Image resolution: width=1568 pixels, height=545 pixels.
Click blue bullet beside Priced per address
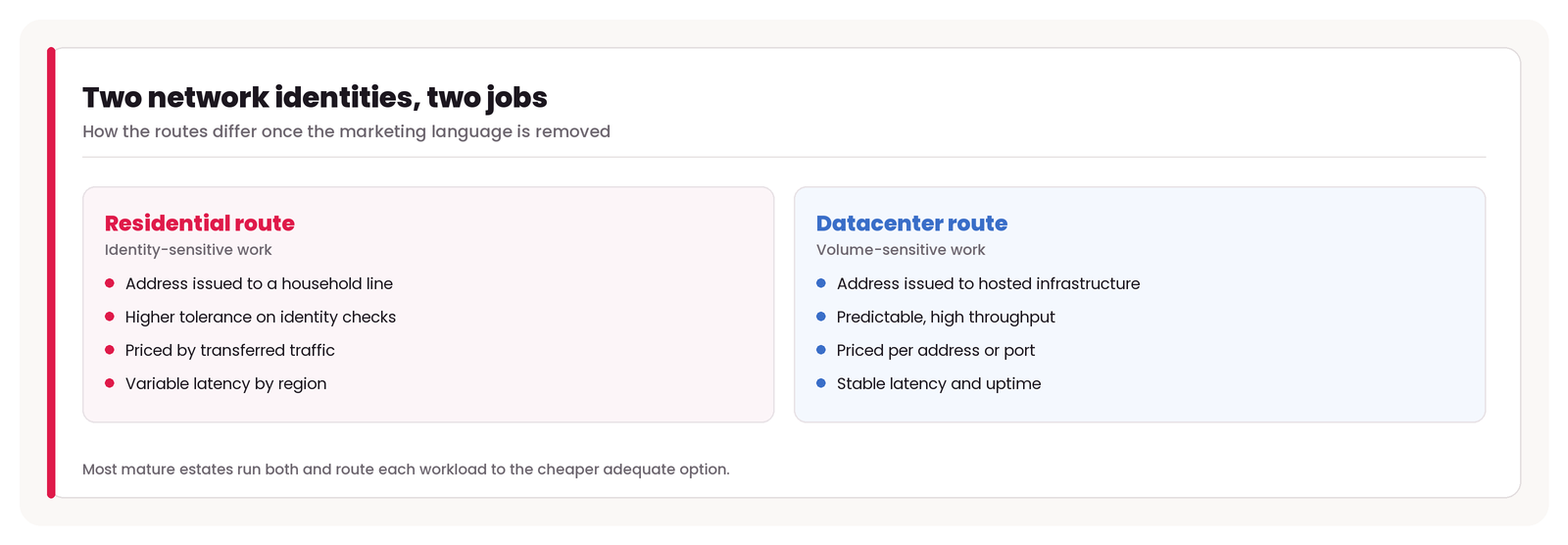[x=821, y=350]
